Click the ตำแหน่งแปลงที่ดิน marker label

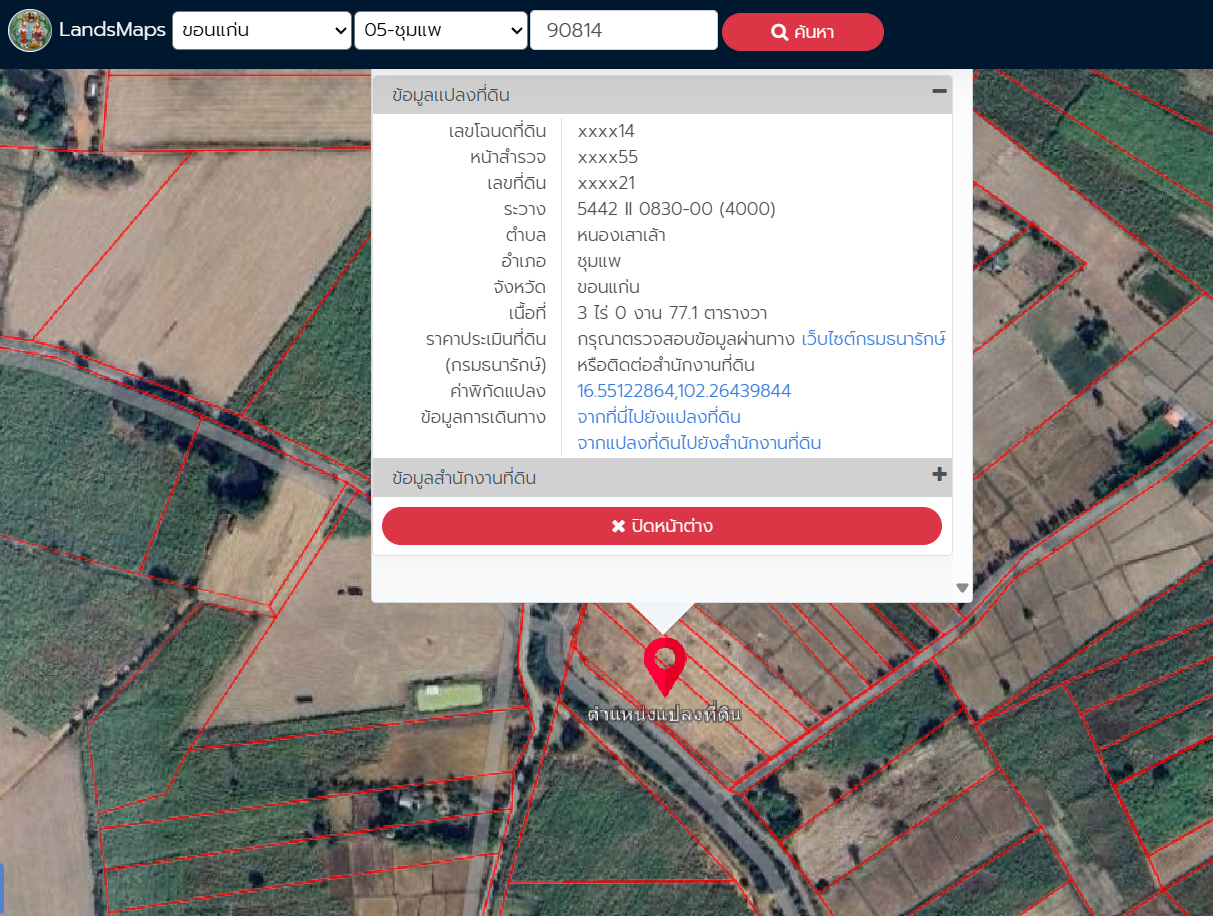click(664, 715)
